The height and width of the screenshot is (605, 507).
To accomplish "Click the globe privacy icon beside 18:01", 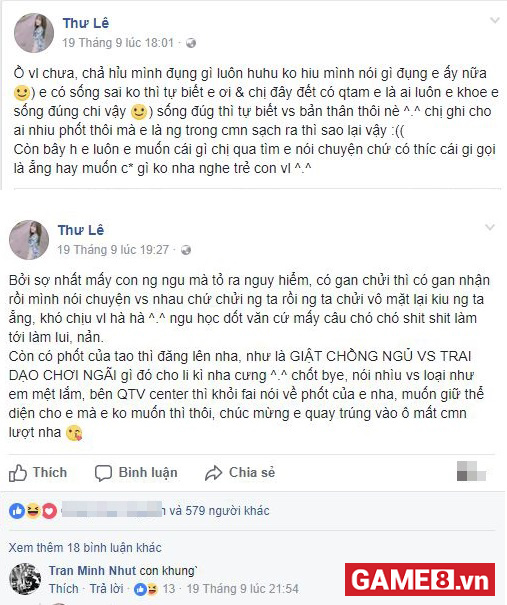I will 191,43.
